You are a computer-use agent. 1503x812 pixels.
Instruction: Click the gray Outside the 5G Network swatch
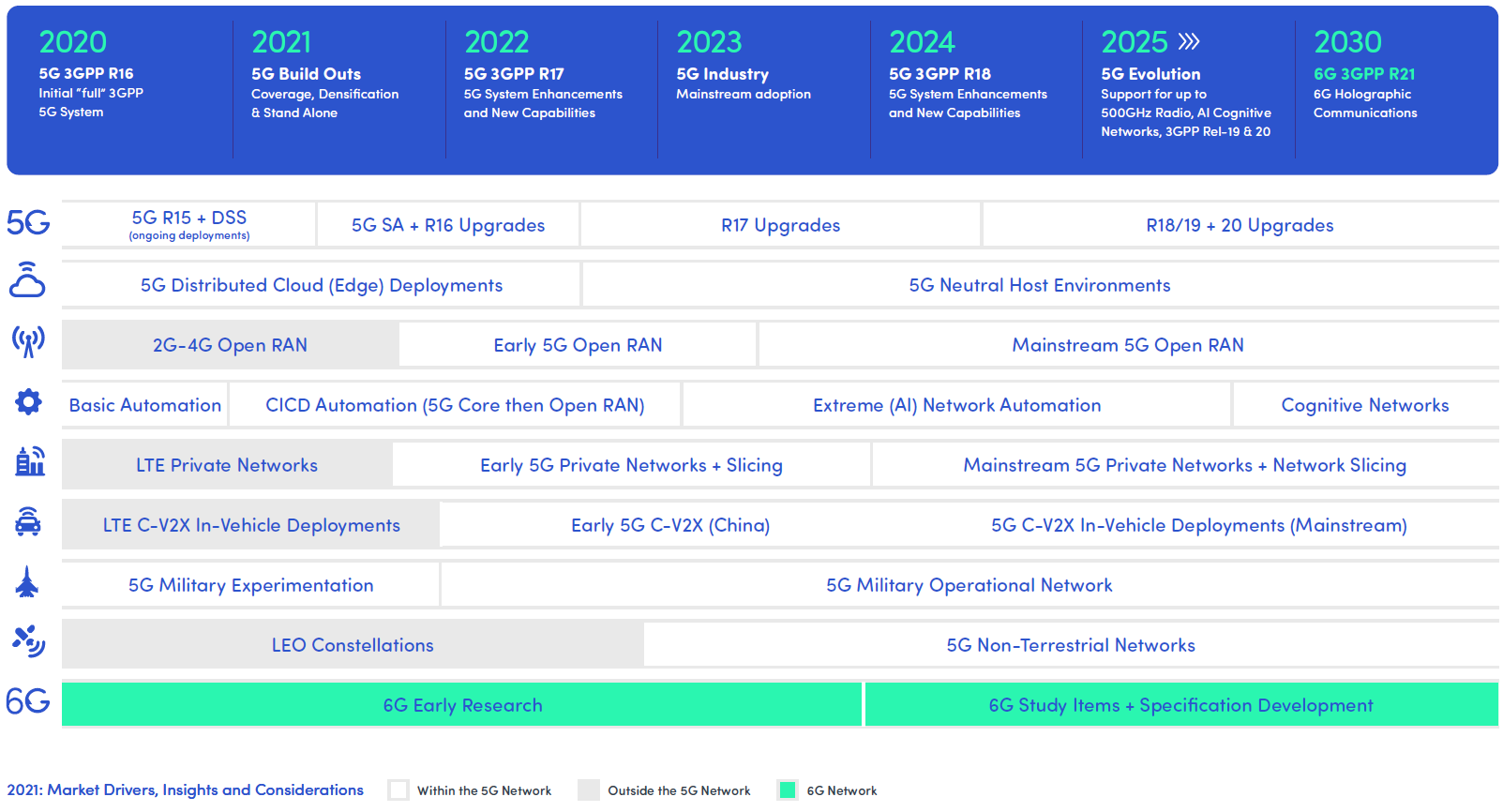pos(589,790)
